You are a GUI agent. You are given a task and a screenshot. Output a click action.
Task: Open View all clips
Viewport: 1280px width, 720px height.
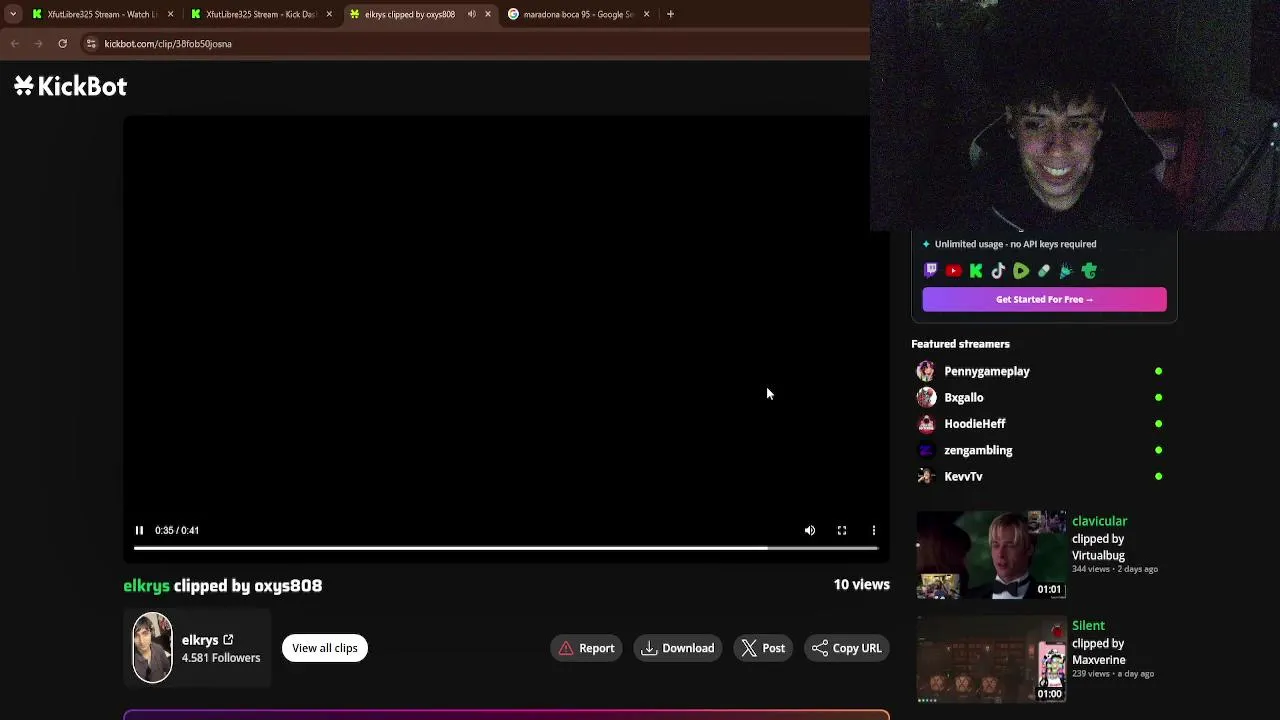(x=324, y=648)
